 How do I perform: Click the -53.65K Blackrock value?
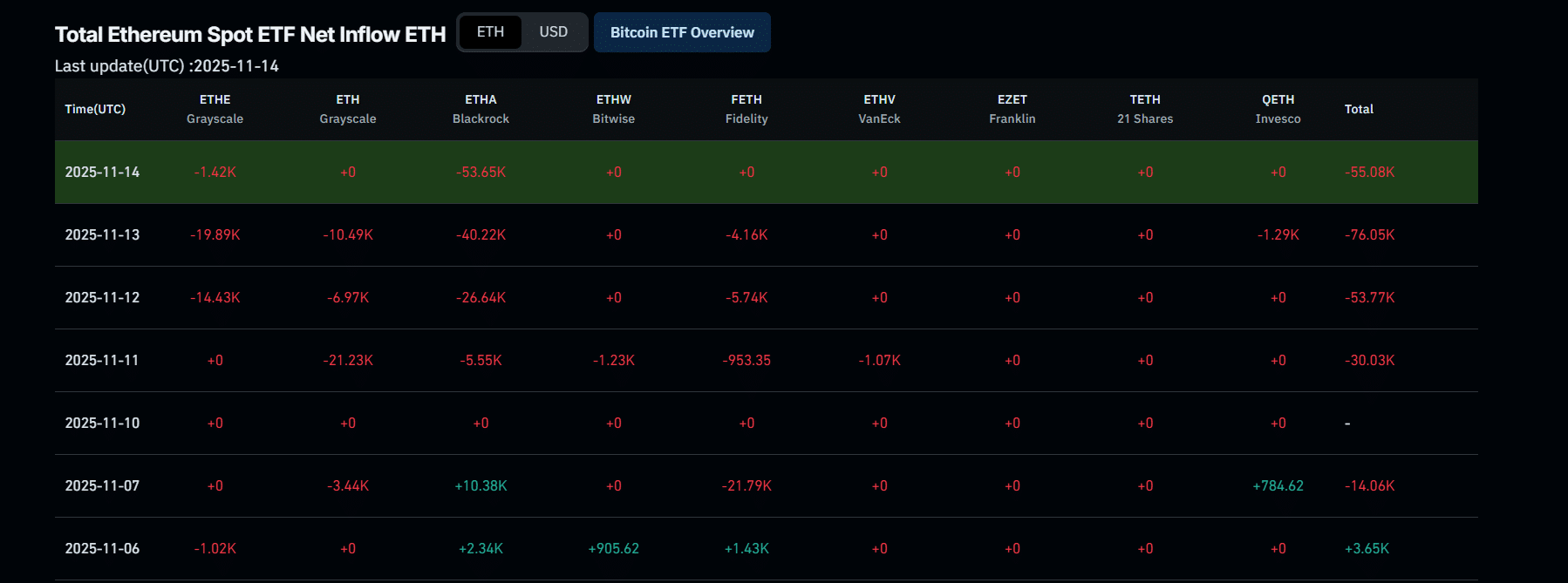pyautogui.click(x=481, y=173)
